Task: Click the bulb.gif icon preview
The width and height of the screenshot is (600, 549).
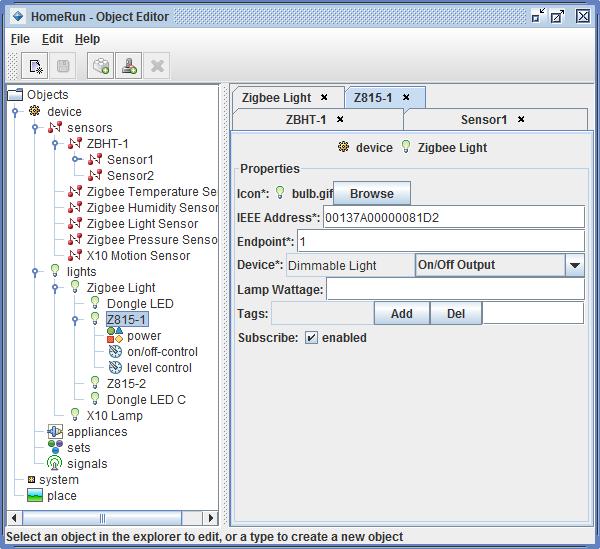Action: tap(280, 193)
